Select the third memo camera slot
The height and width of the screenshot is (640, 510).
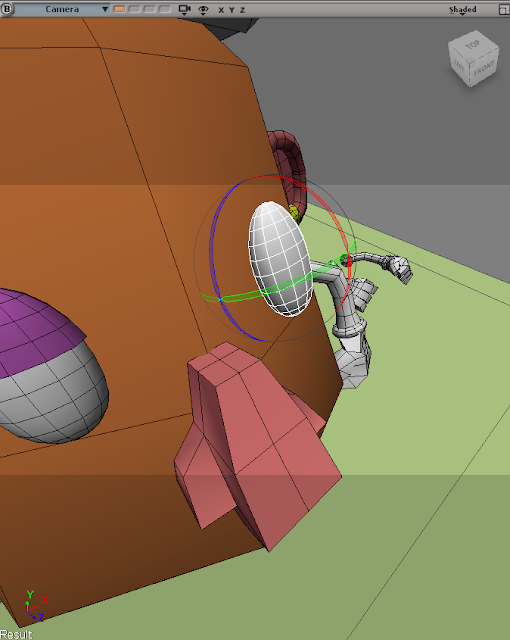point(150,9)
